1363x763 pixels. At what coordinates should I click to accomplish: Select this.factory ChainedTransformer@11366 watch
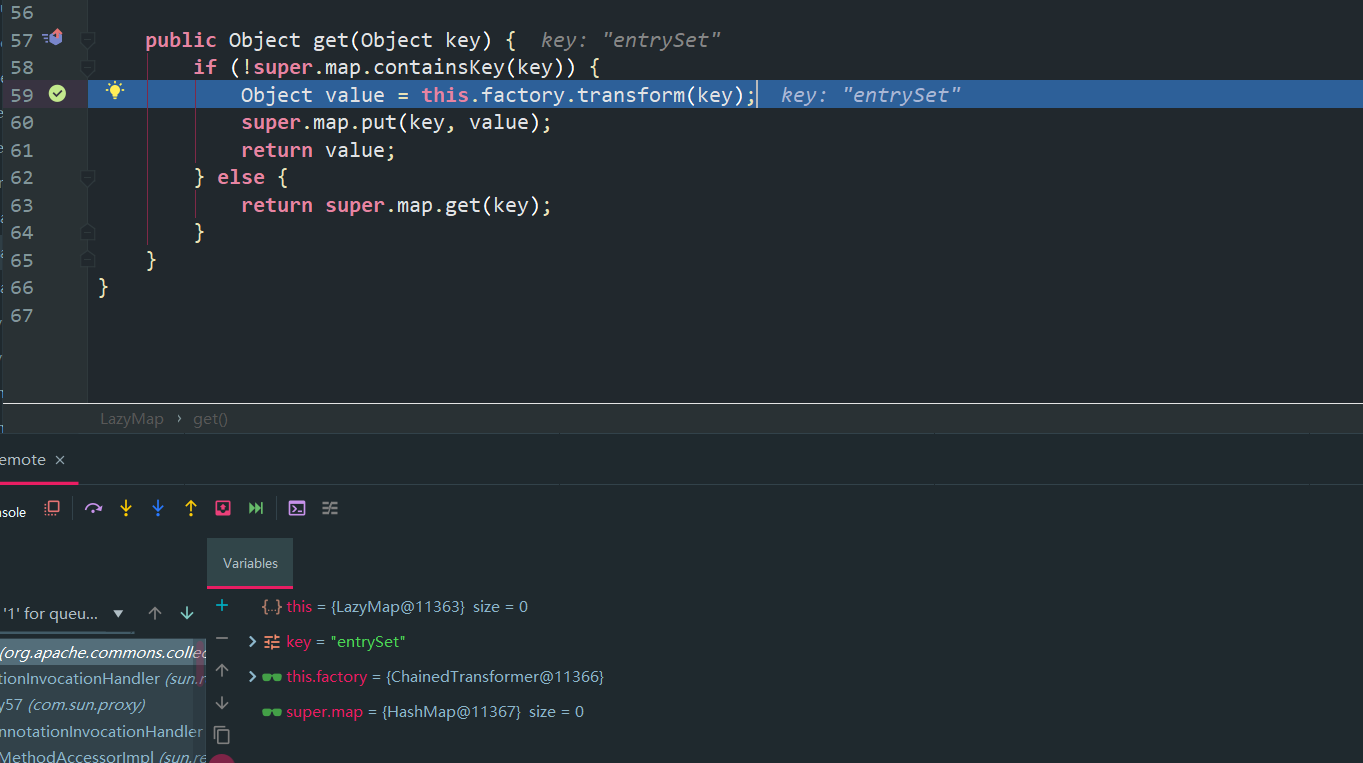(431, 677)
